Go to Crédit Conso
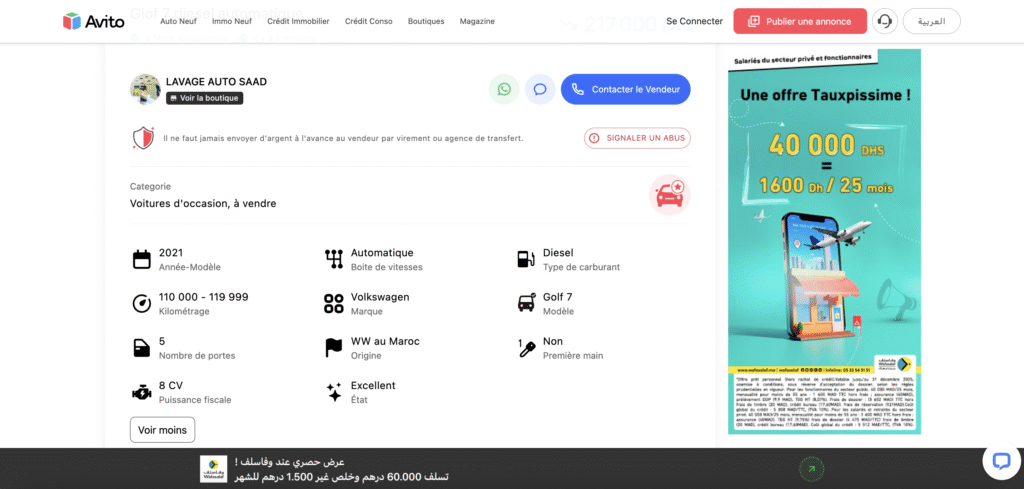Screen dimensions: 1024x489 click(x=369, y=22)
